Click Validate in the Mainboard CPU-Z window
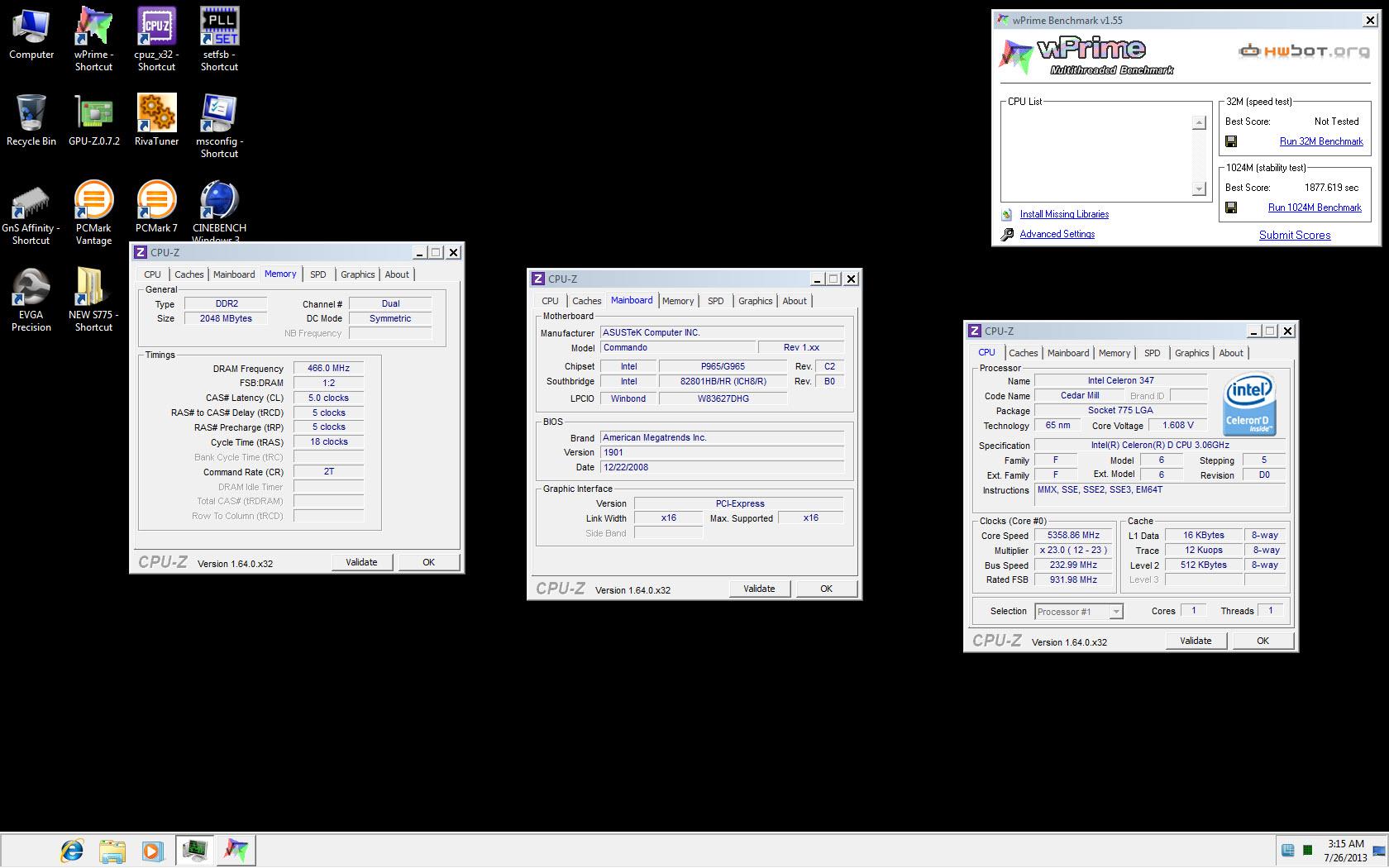This screenshot has width=1389, height=868. point(759,589)
